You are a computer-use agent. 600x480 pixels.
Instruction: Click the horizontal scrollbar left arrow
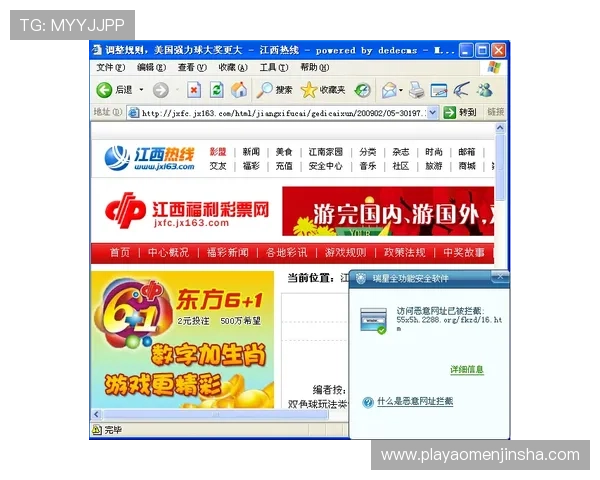[96, 415]
